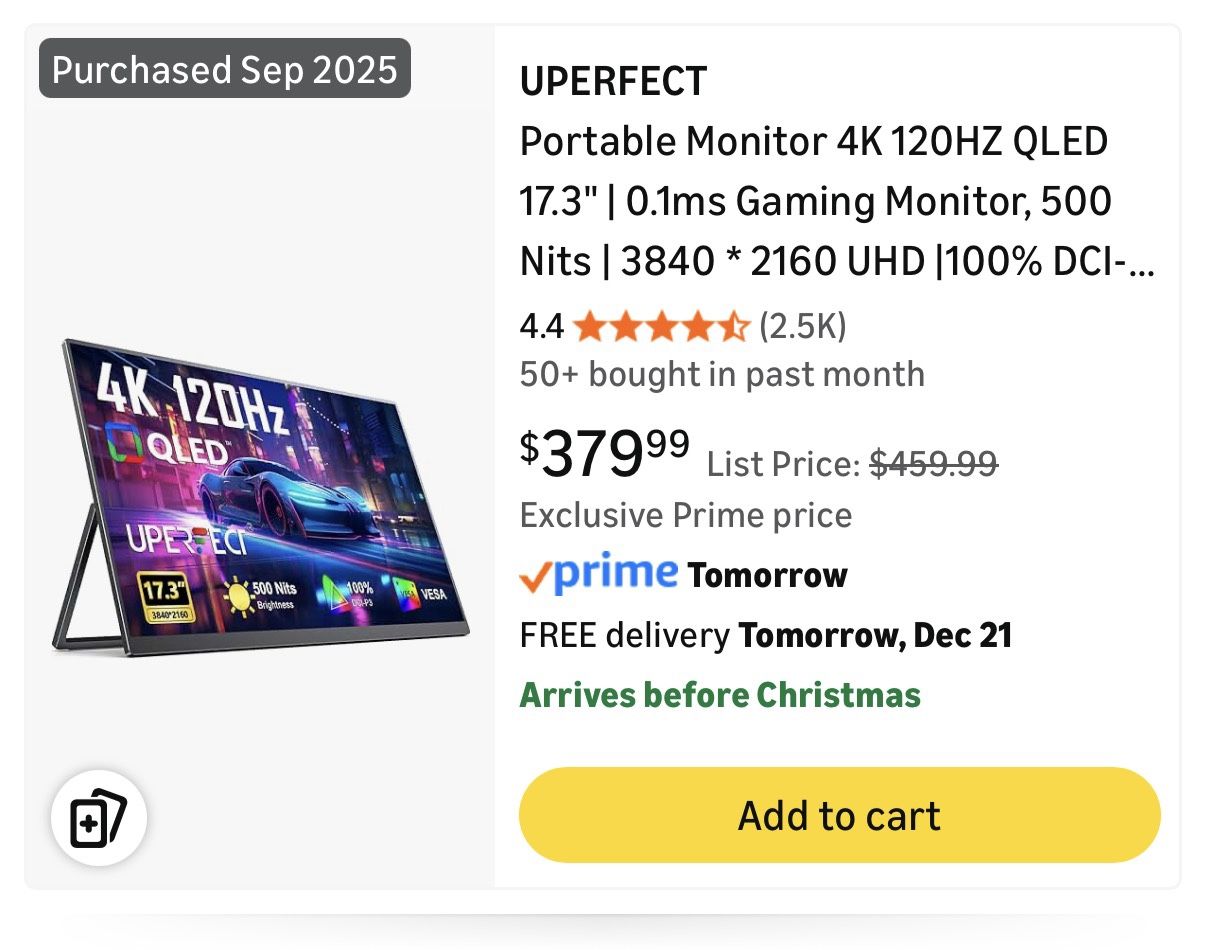Click the 50+ bought in past month text

tap(722, 375)
